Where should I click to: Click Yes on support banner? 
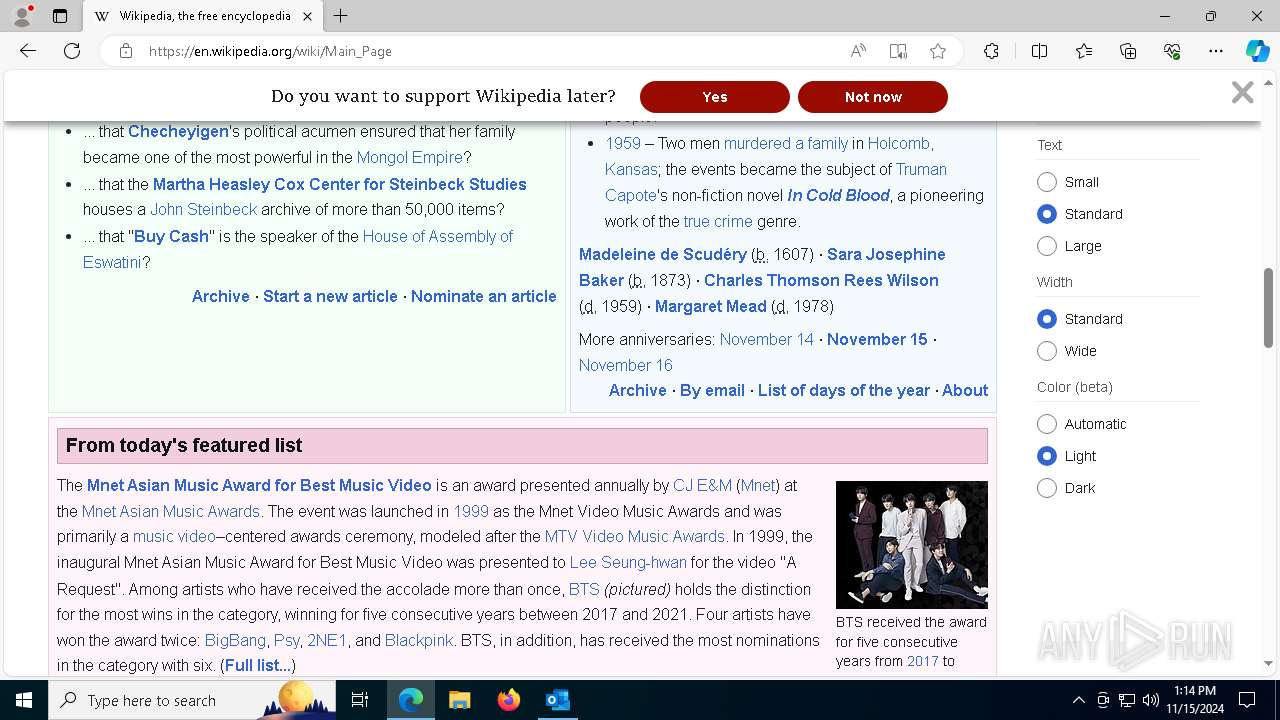pos(715,97)
